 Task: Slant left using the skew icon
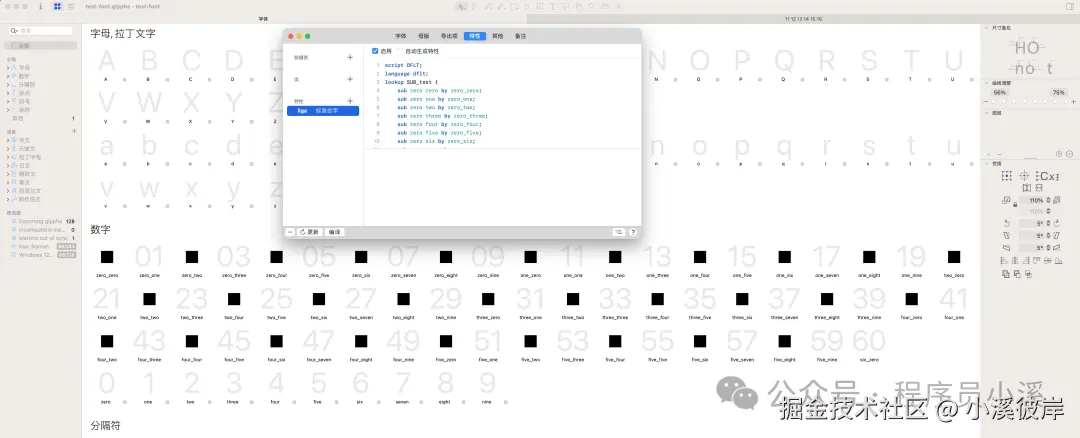[x=1006, y=236]
